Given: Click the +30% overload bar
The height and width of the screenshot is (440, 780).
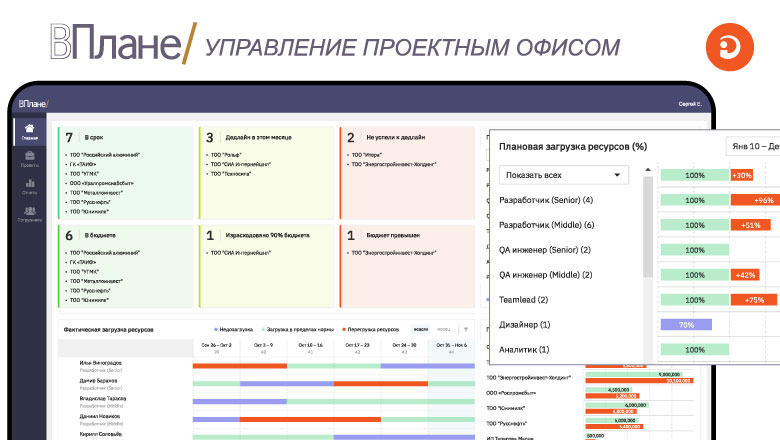Looking at the screenshot, I should tap(741, 175).
